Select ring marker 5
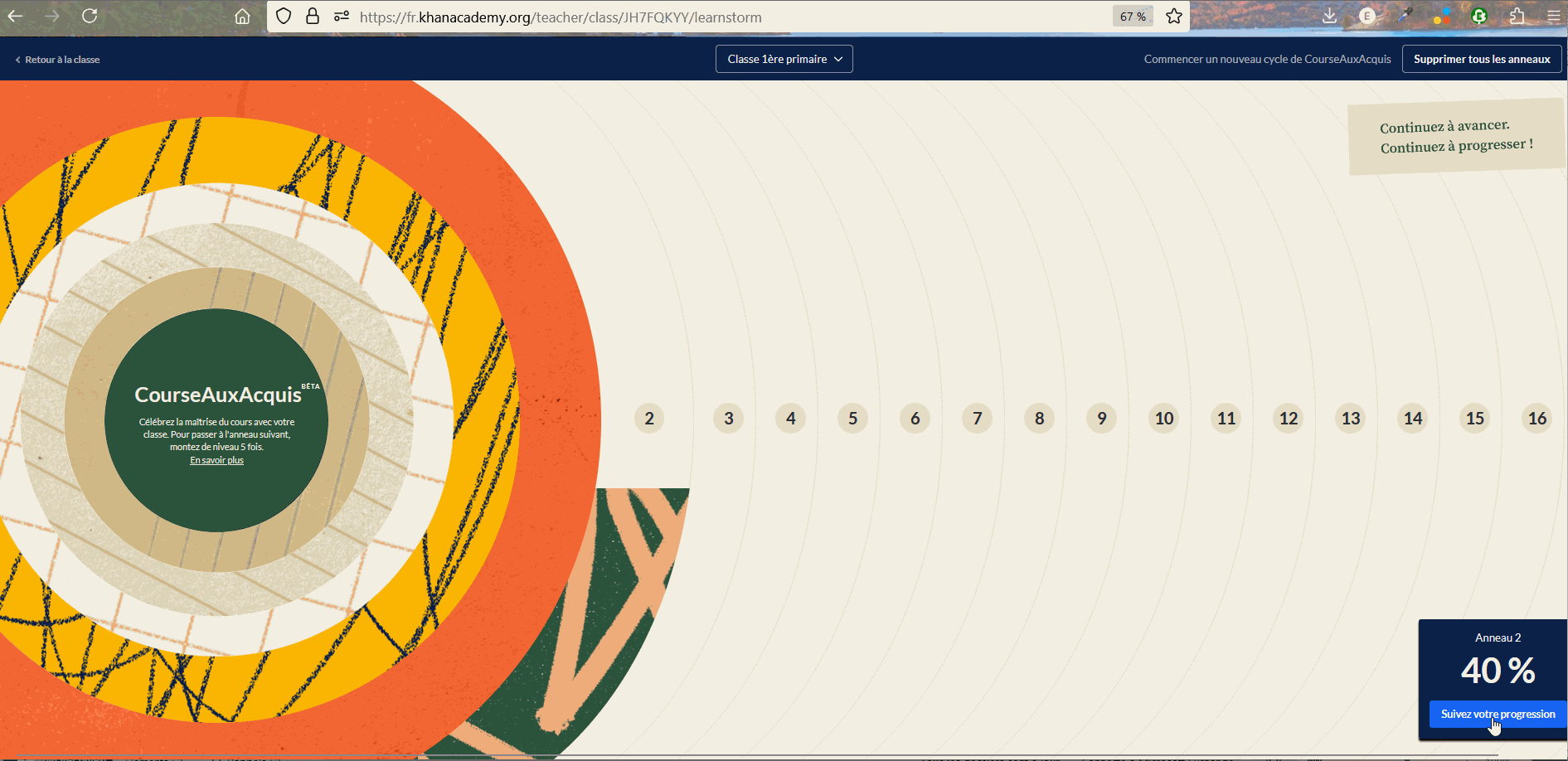The width and height of the screenshot is (1568, 761). point(853,419)
